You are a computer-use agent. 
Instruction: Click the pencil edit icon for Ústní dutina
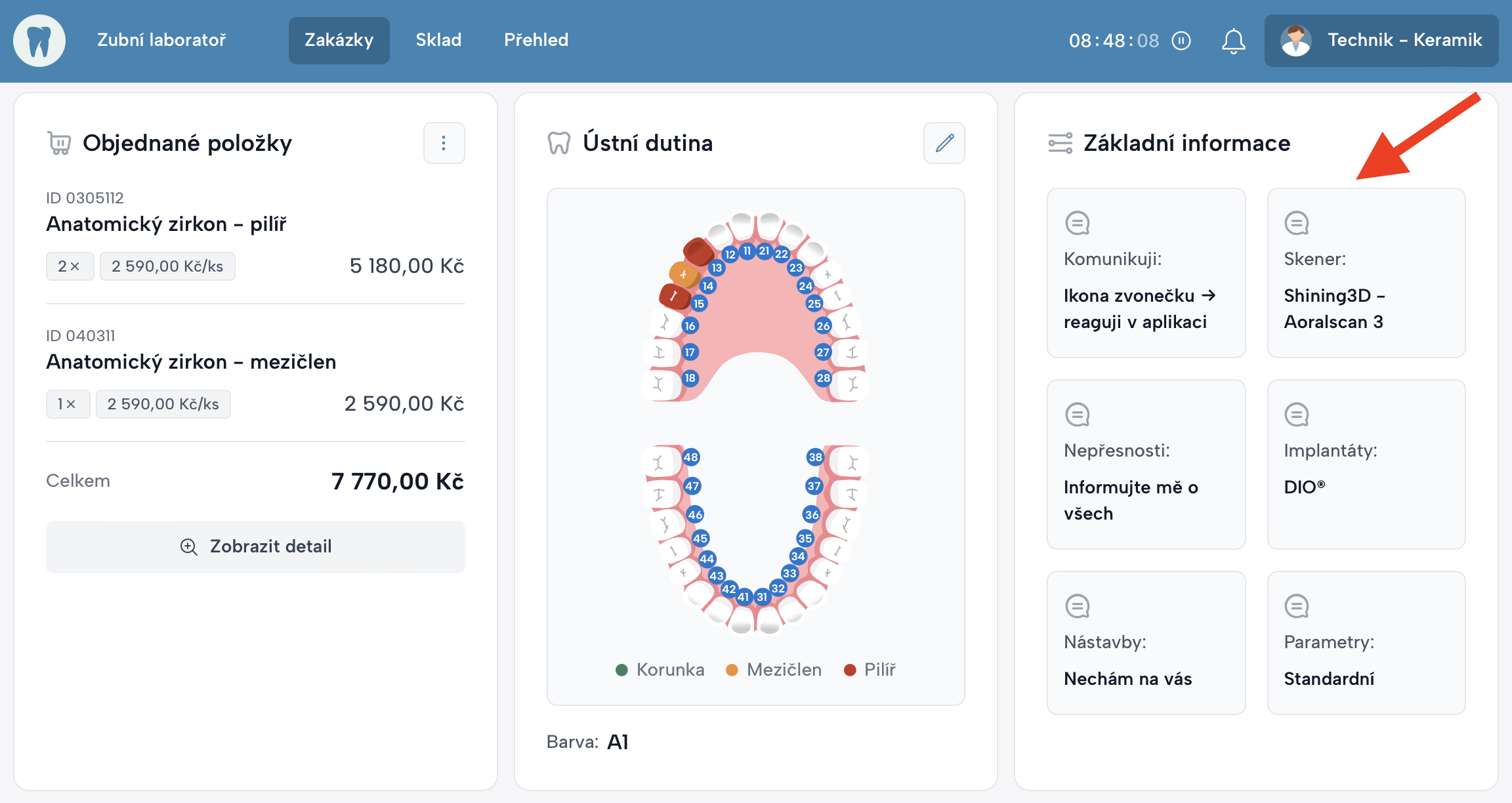coord(944,143)
